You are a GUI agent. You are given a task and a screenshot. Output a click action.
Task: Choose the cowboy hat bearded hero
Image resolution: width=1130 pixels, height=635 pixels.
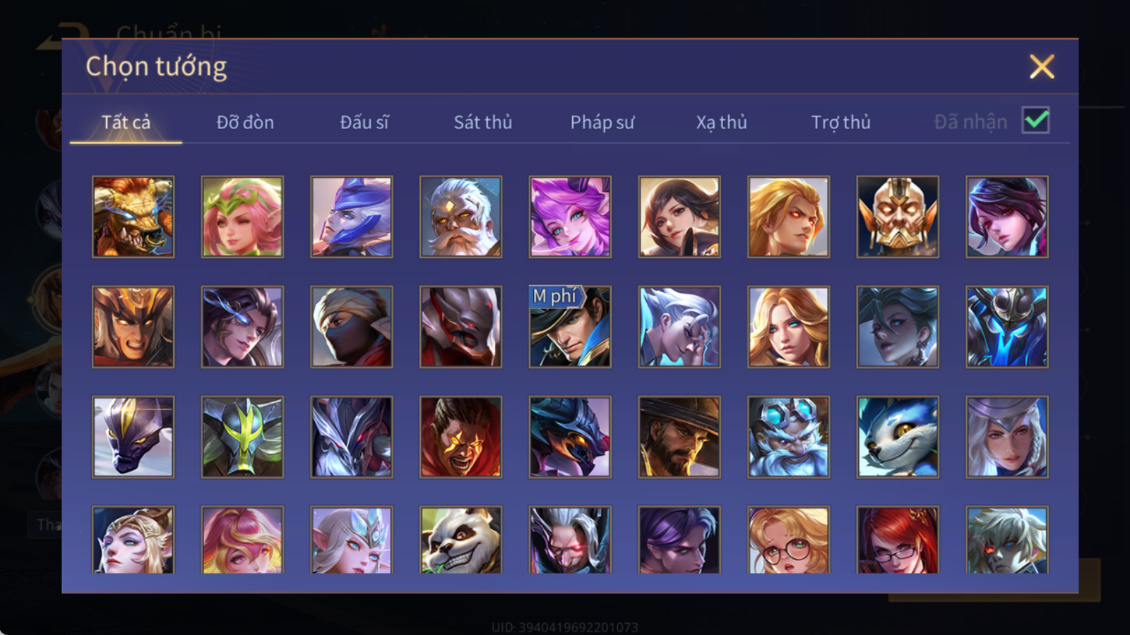pos(679,437)
